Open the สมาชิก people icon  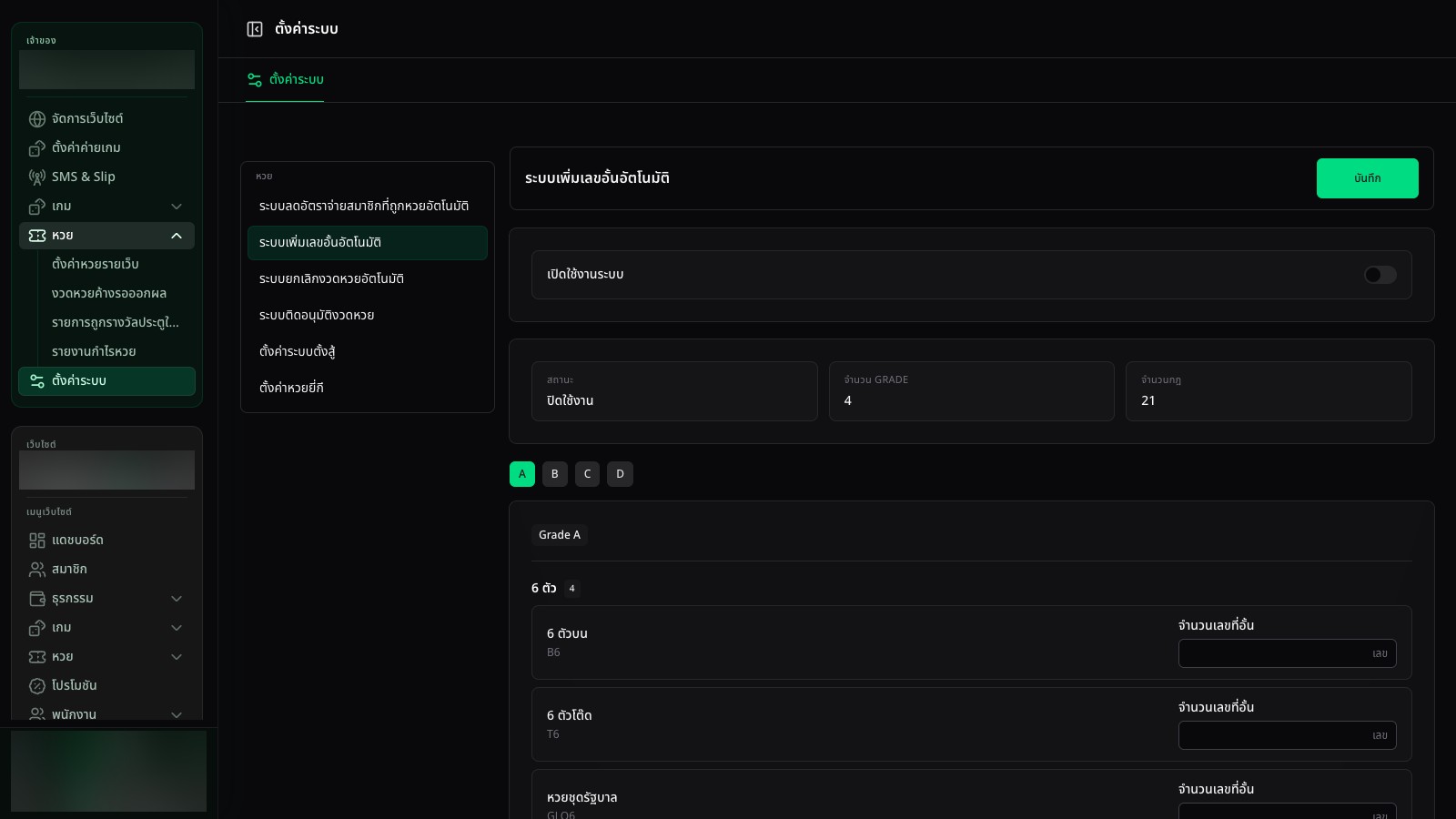pyautogui.click(x=37, y=570)
